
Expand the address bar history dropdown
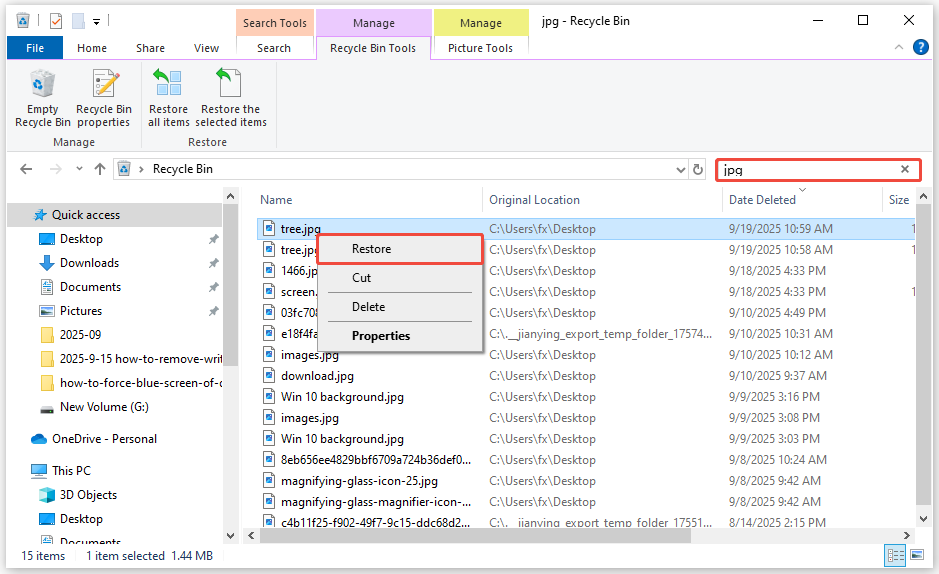coord(680,170)
